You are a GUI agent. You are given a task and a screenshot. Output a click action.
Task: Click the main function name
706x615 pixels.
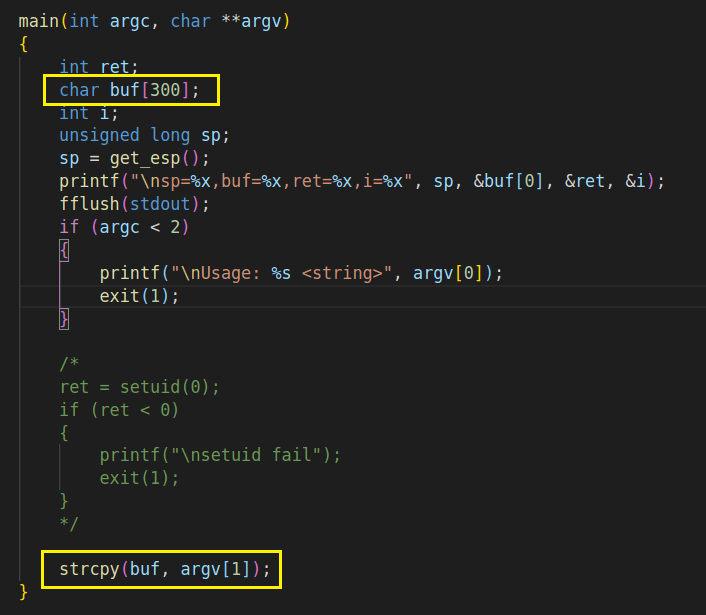pos(39,21)
